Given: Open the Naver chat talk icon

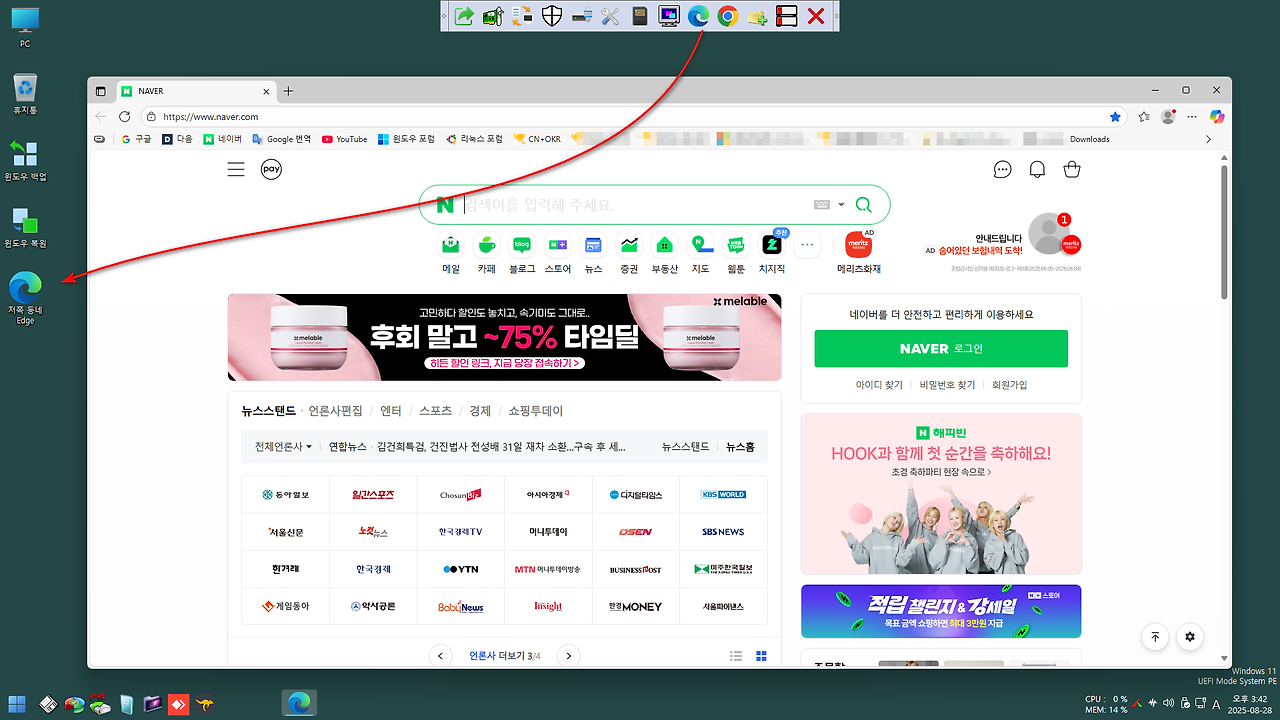Looking at the screenshot, I should coord(1003,169).
